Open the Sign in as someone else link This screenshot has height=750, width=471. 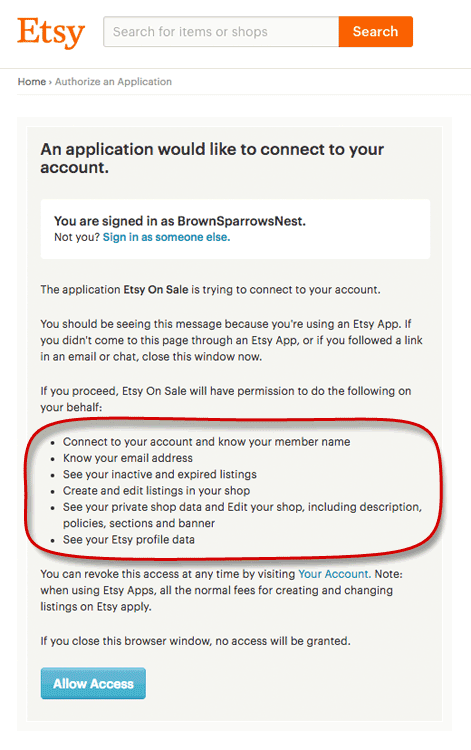point(166,237)
